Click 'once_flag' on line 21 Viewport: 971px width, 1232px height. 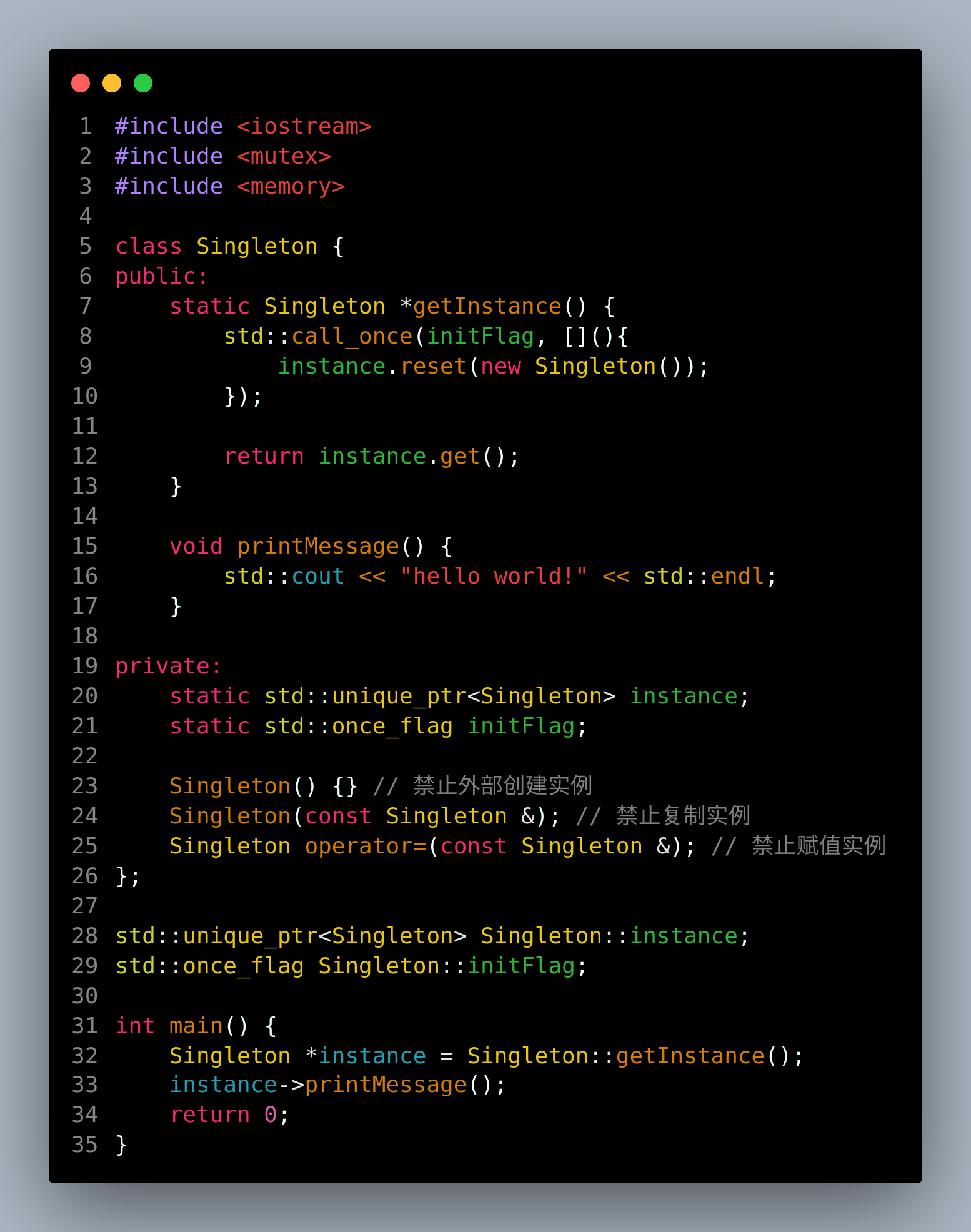click(392, 726)
